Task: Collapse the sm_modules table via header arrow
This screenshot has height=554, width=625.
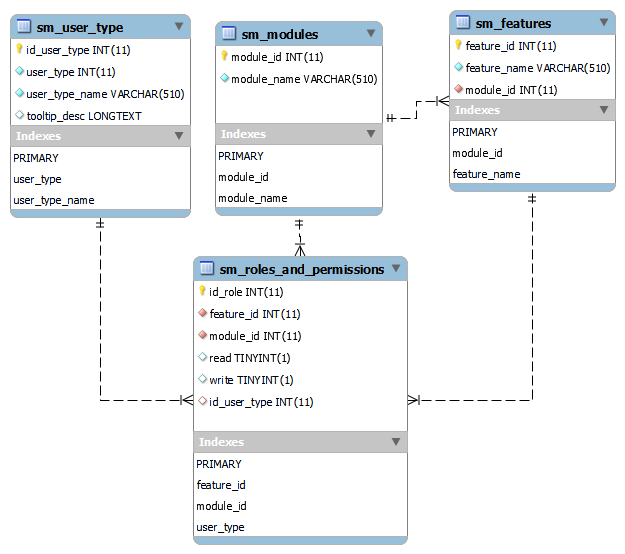Action: (x=371, y=34)
